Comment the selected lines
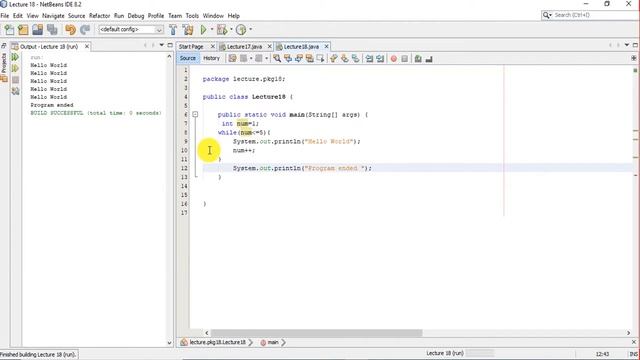The height and width of the screenshot is (360, 640). coord(418,59)
